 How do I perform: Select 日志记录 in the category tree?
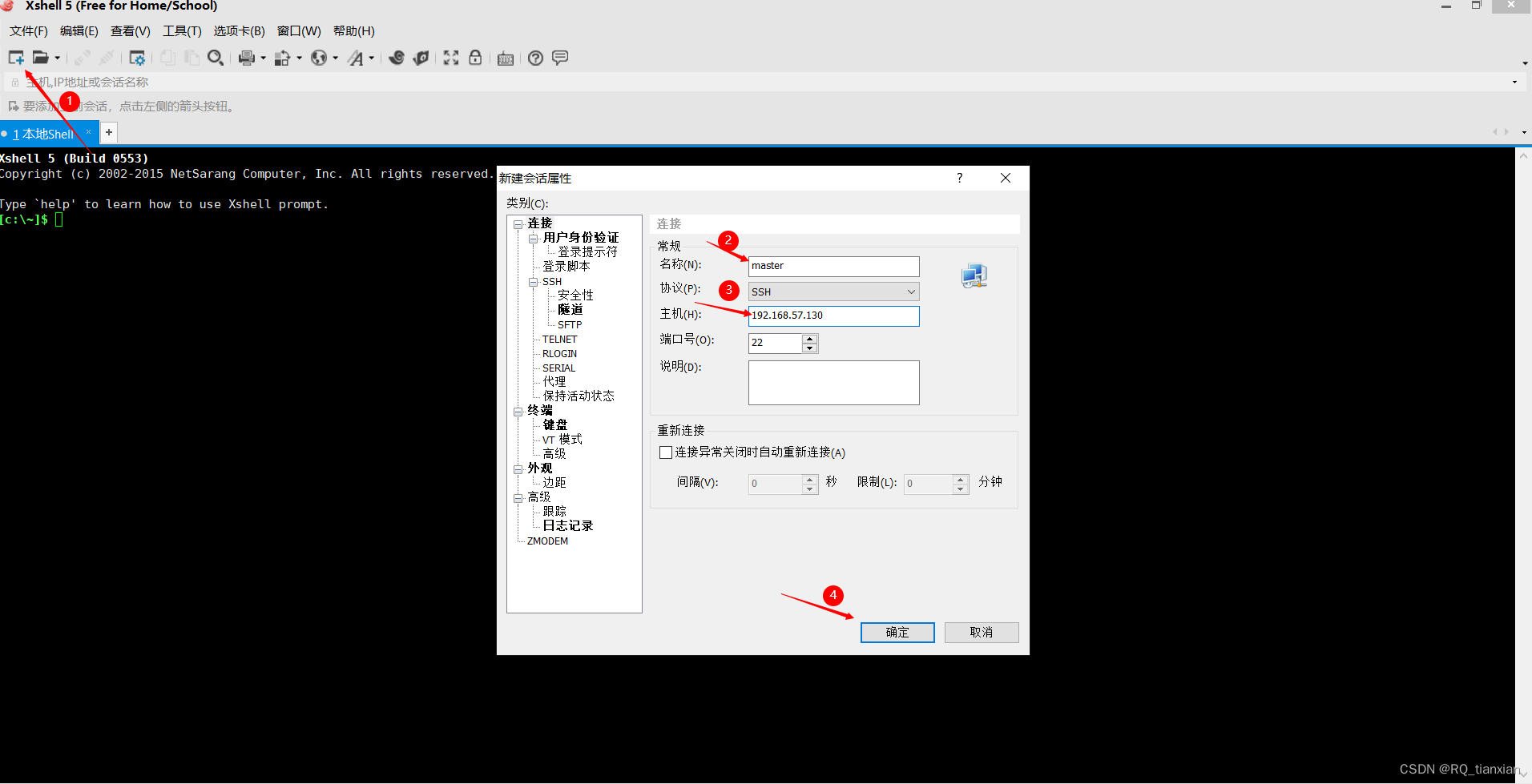click(x=567, y=526)
